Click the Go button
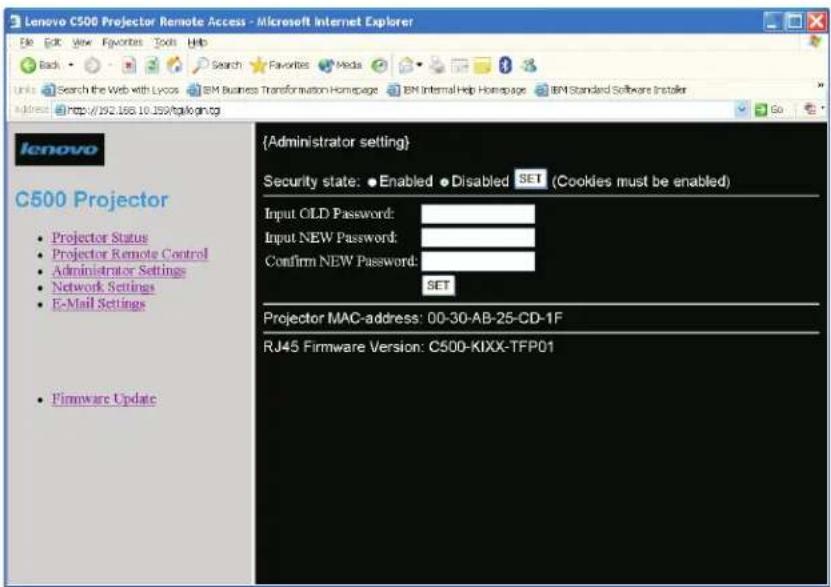831x587 pixels. click(769, 110)
